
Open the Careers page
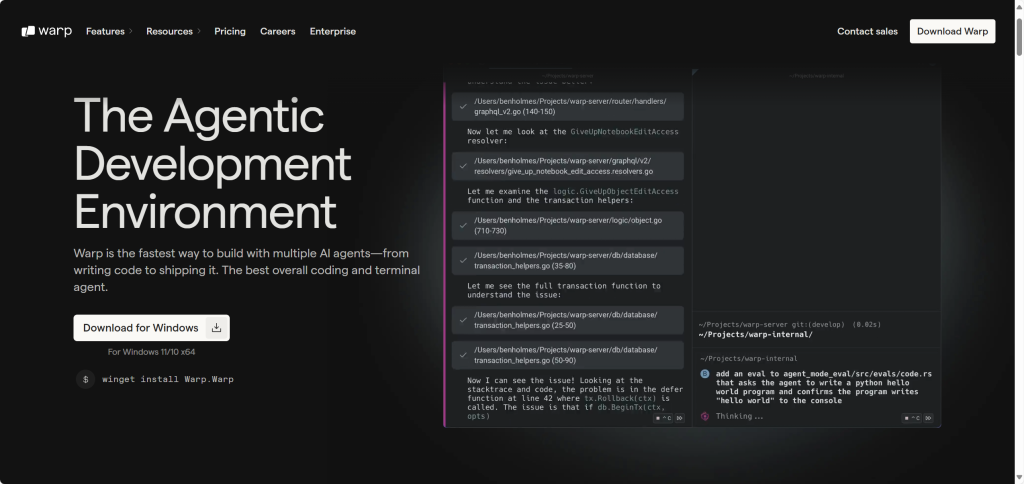pyautogui.click(x=278, y=31)
